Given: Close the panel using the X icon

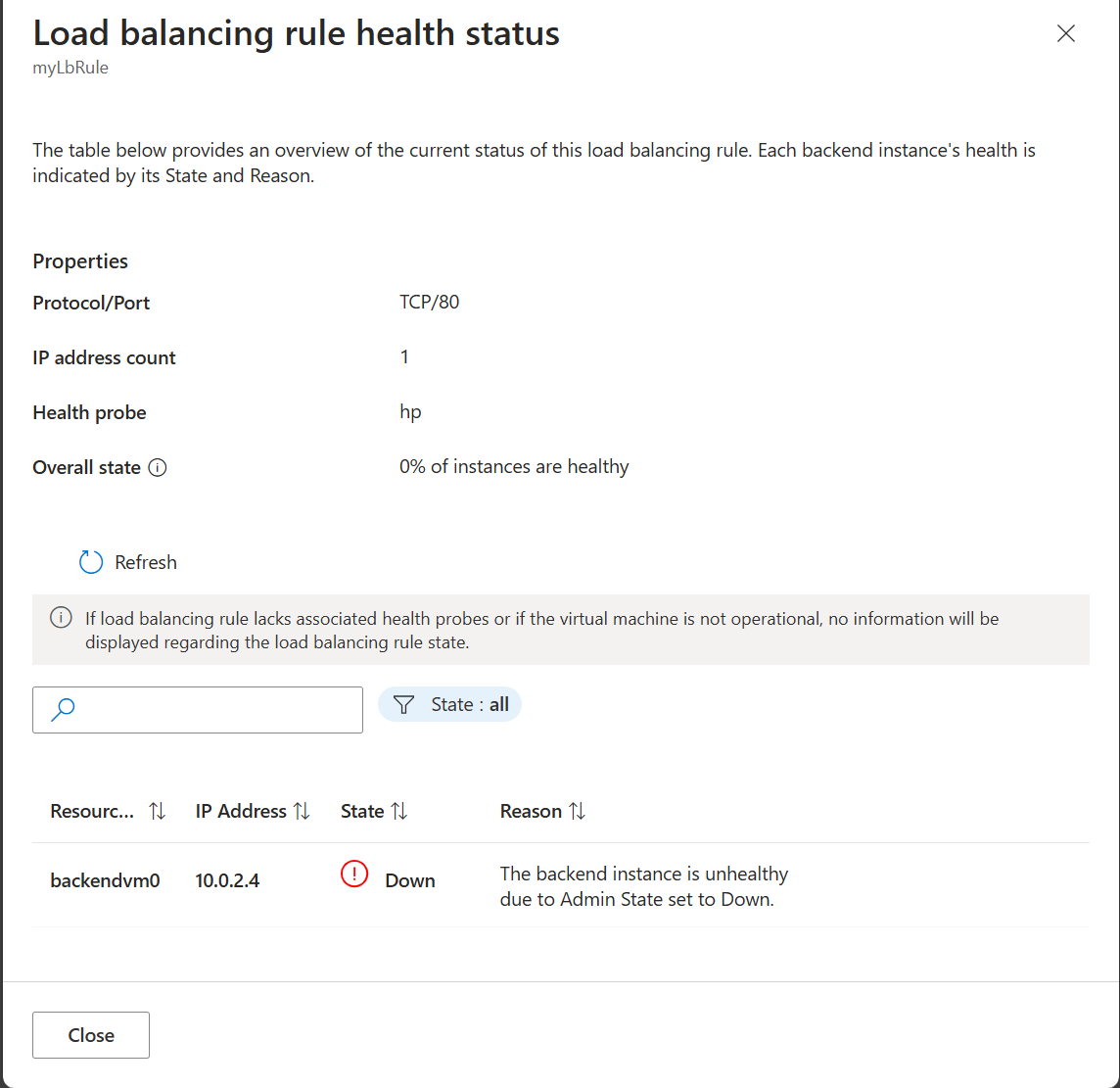Looking at the screenshot, I should coord(1066,33).
